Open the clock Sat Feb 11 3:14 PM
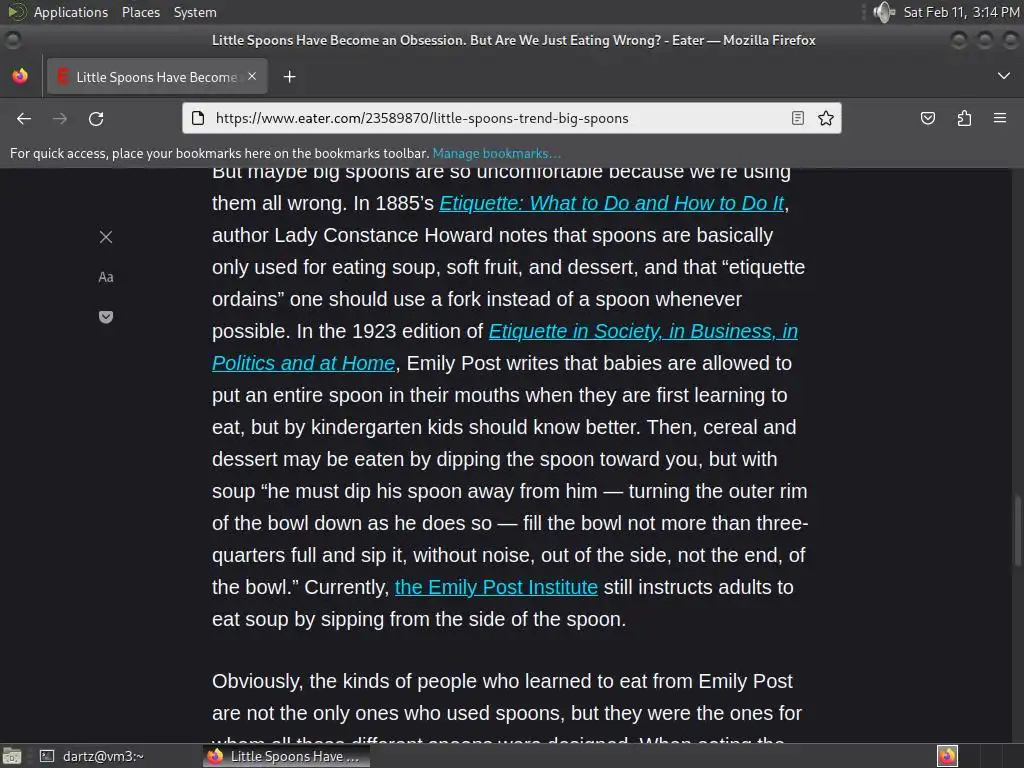Viewport: 1024px width, 768px height. [x=961, y=12]
